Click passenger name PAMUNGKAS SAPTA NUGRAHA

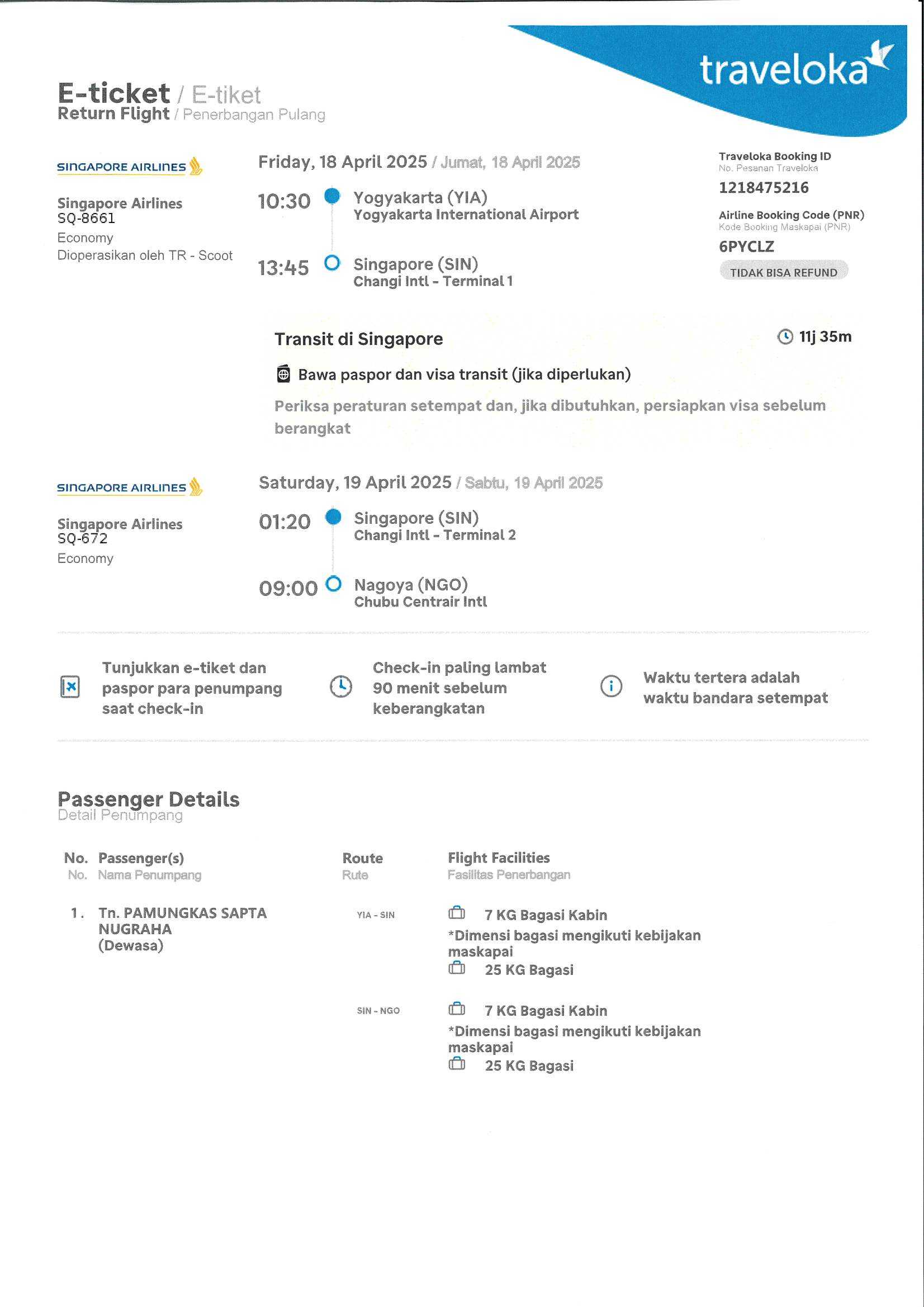pyautogui.click(x=182, y=921)
